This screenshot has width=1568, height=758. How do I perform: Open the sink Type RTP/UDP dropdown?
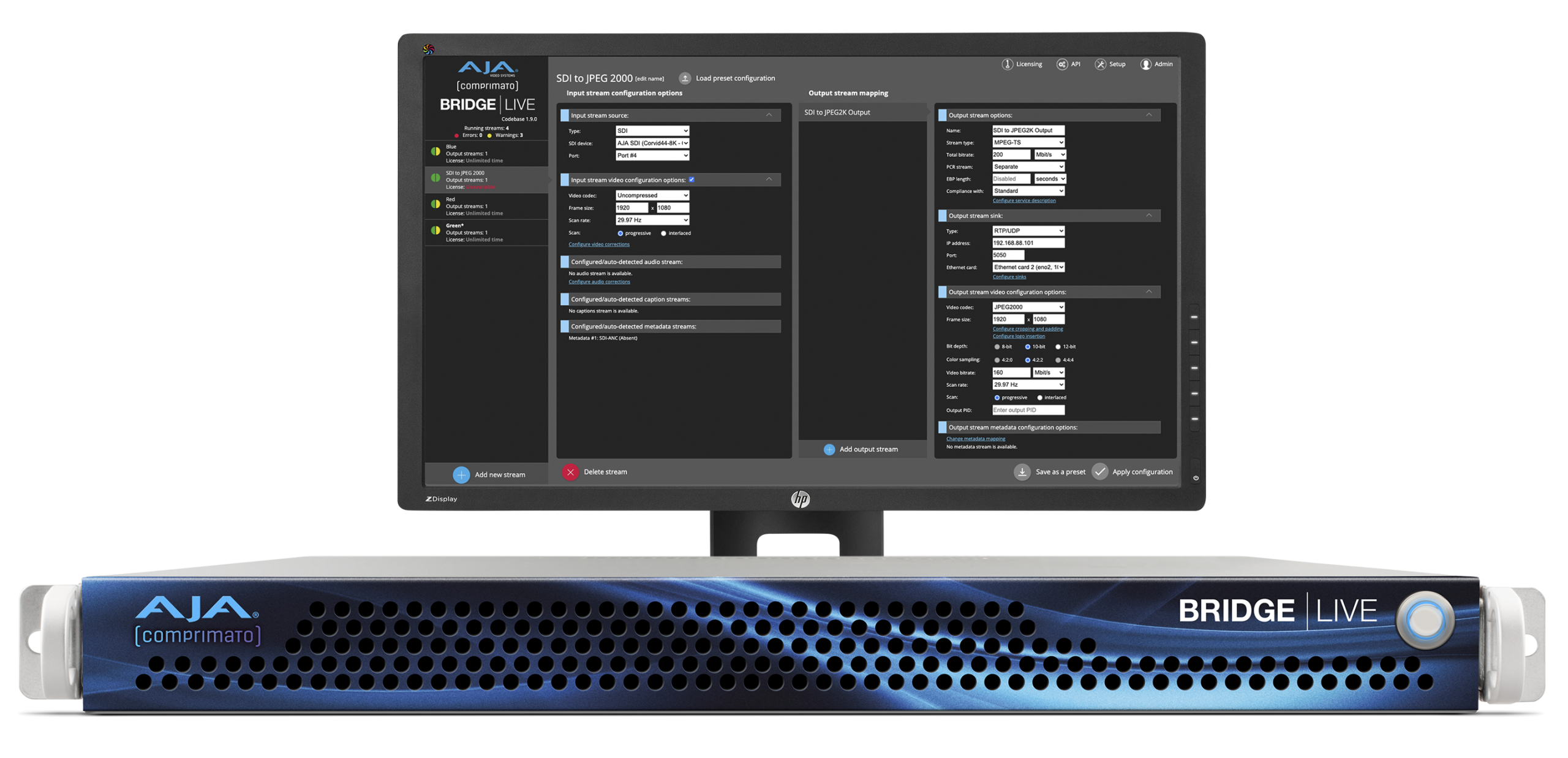coord(1028,230)
